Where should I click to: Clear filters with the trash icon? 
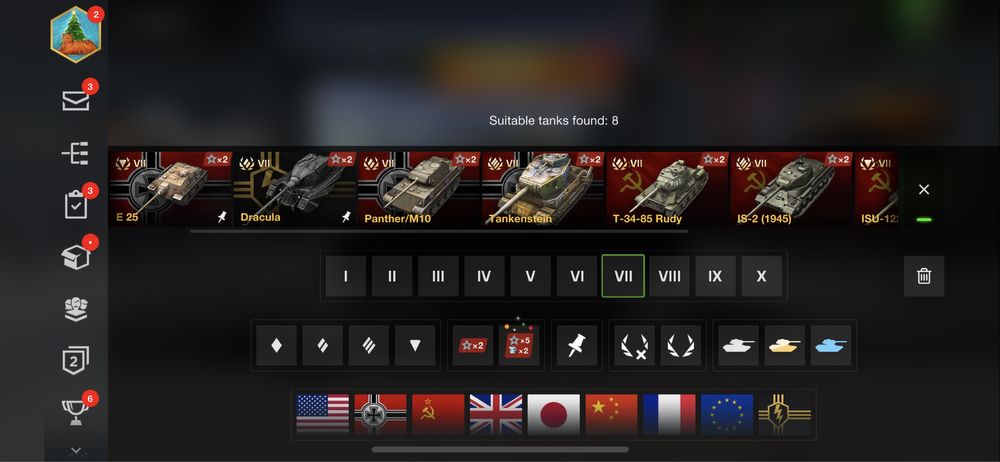[923, 276]
